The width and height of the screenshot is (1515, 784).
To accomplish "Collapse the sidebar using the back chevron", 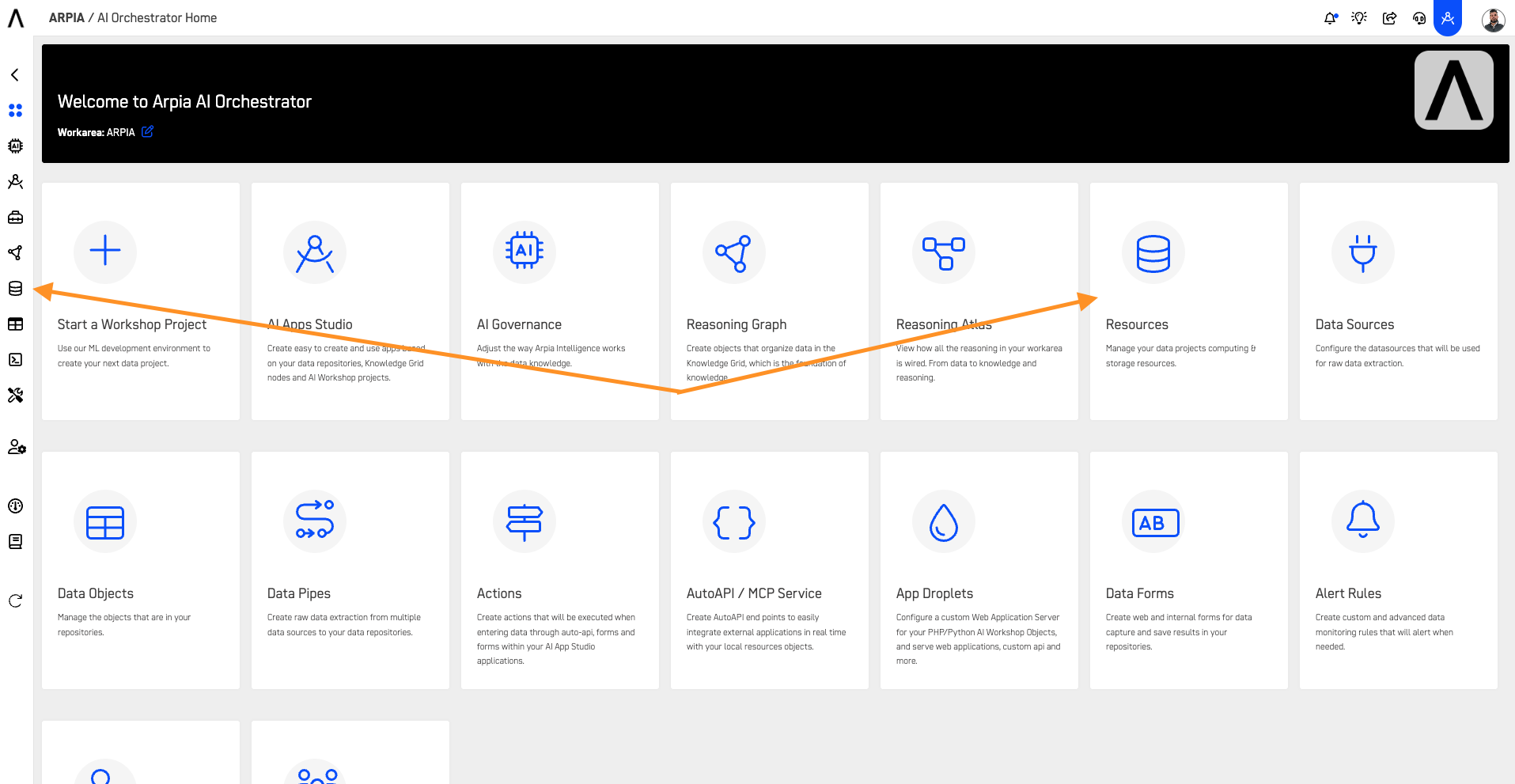I will coord(15,75).
